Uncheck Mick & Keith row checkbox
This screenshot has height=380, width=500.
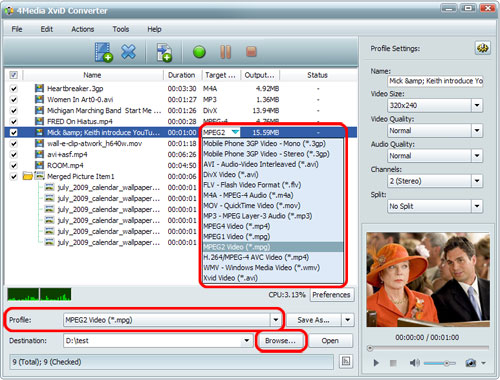(14, 132)
